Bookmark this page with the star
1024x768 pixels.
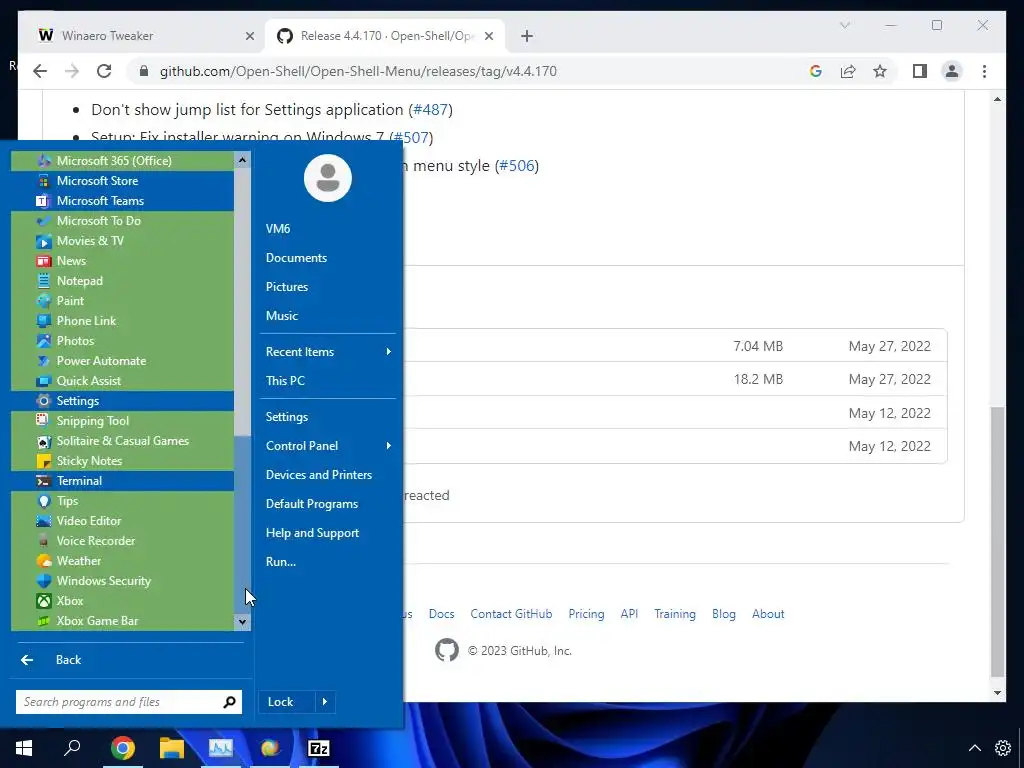tap(880, 71)
